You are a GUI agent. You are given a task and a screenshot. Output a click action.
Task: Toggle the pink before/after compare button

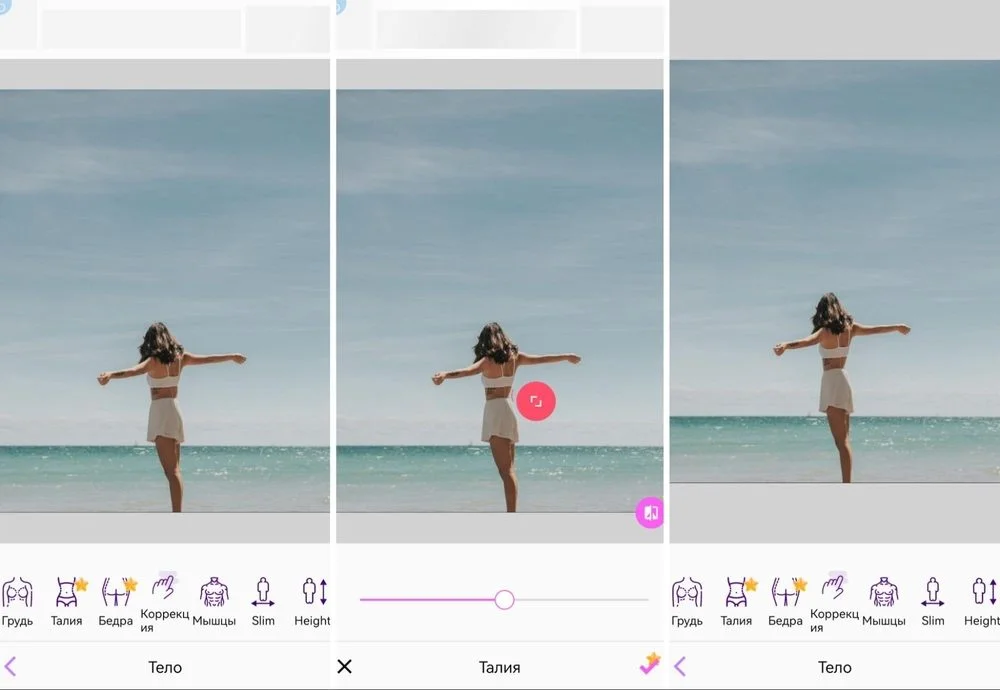(x=650, y=513)
